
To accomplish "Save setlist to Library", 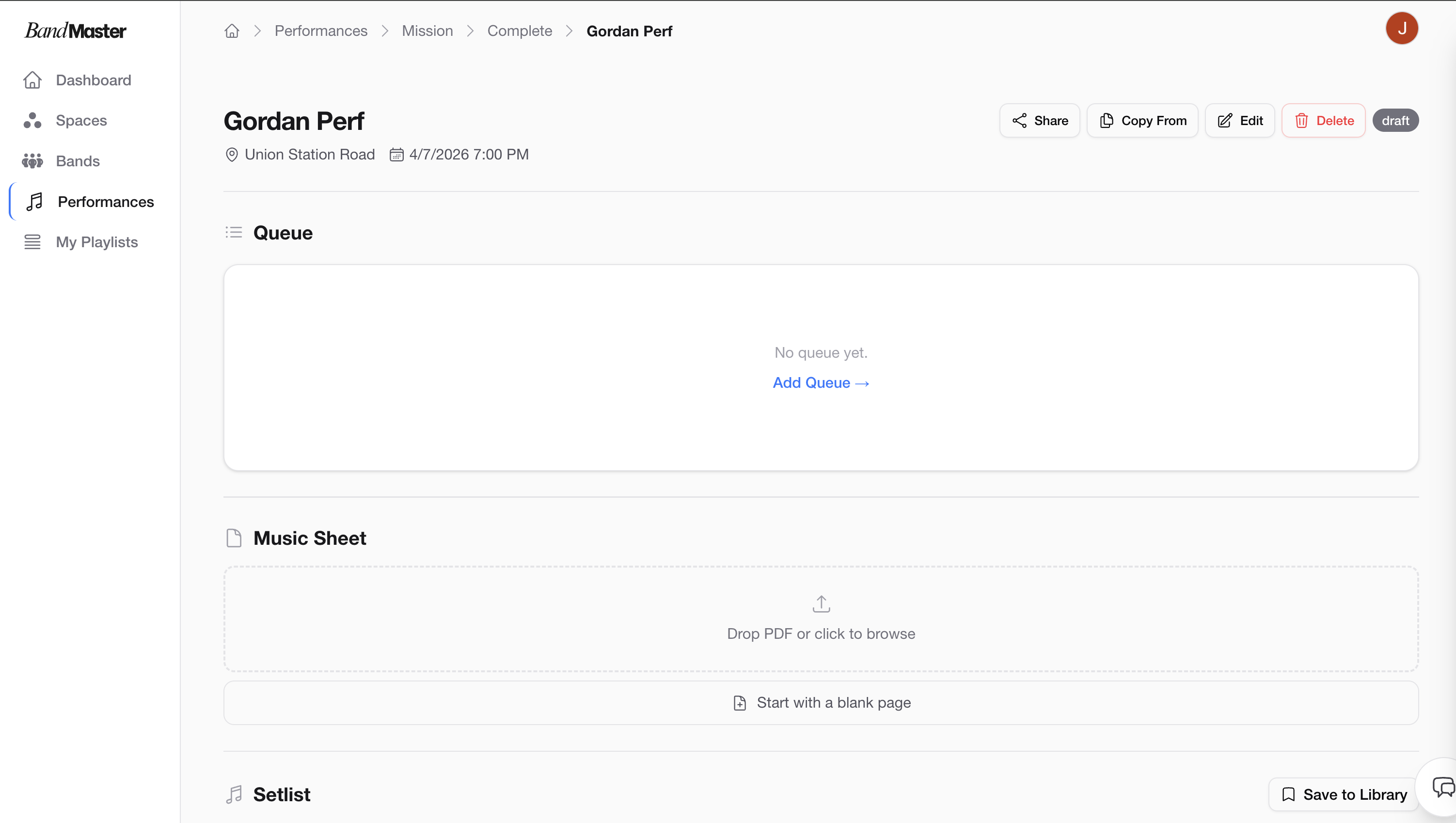I will point(1344,794).
